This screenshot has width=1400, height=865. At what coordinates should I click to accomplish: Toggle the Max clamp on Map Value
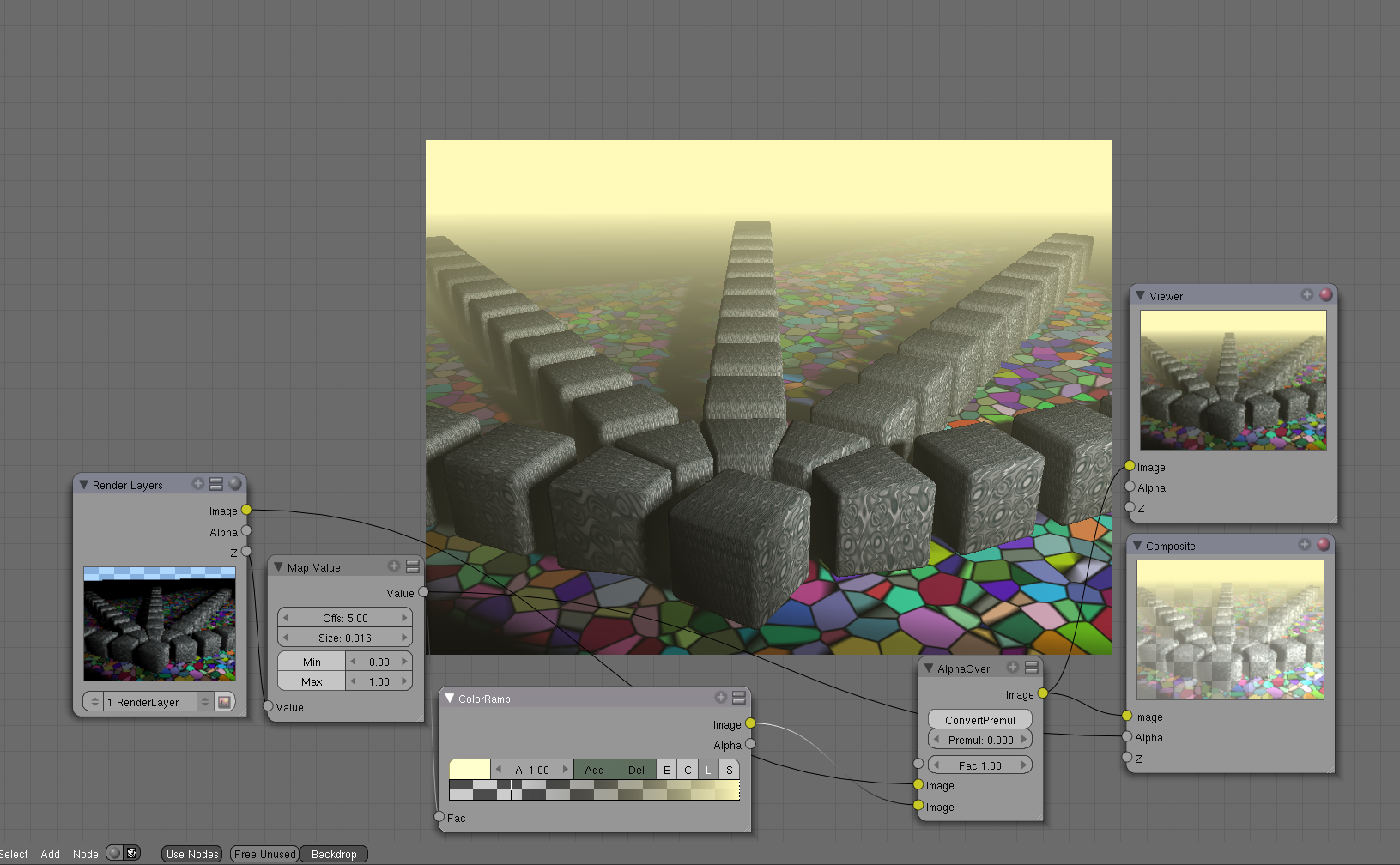point(312,681)
